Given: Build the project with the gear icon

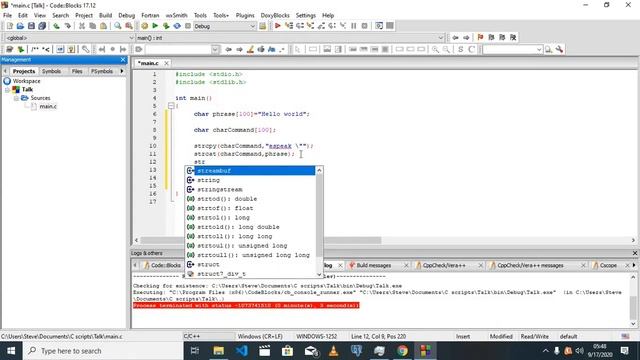Looking at the screenshot, I should point(144,26).
